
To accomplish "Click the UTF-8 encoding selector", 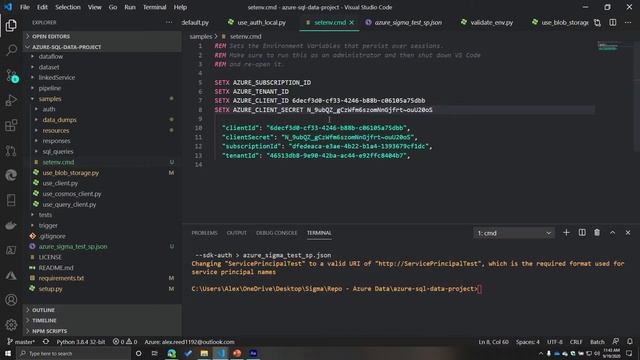I will pos(554,342).
